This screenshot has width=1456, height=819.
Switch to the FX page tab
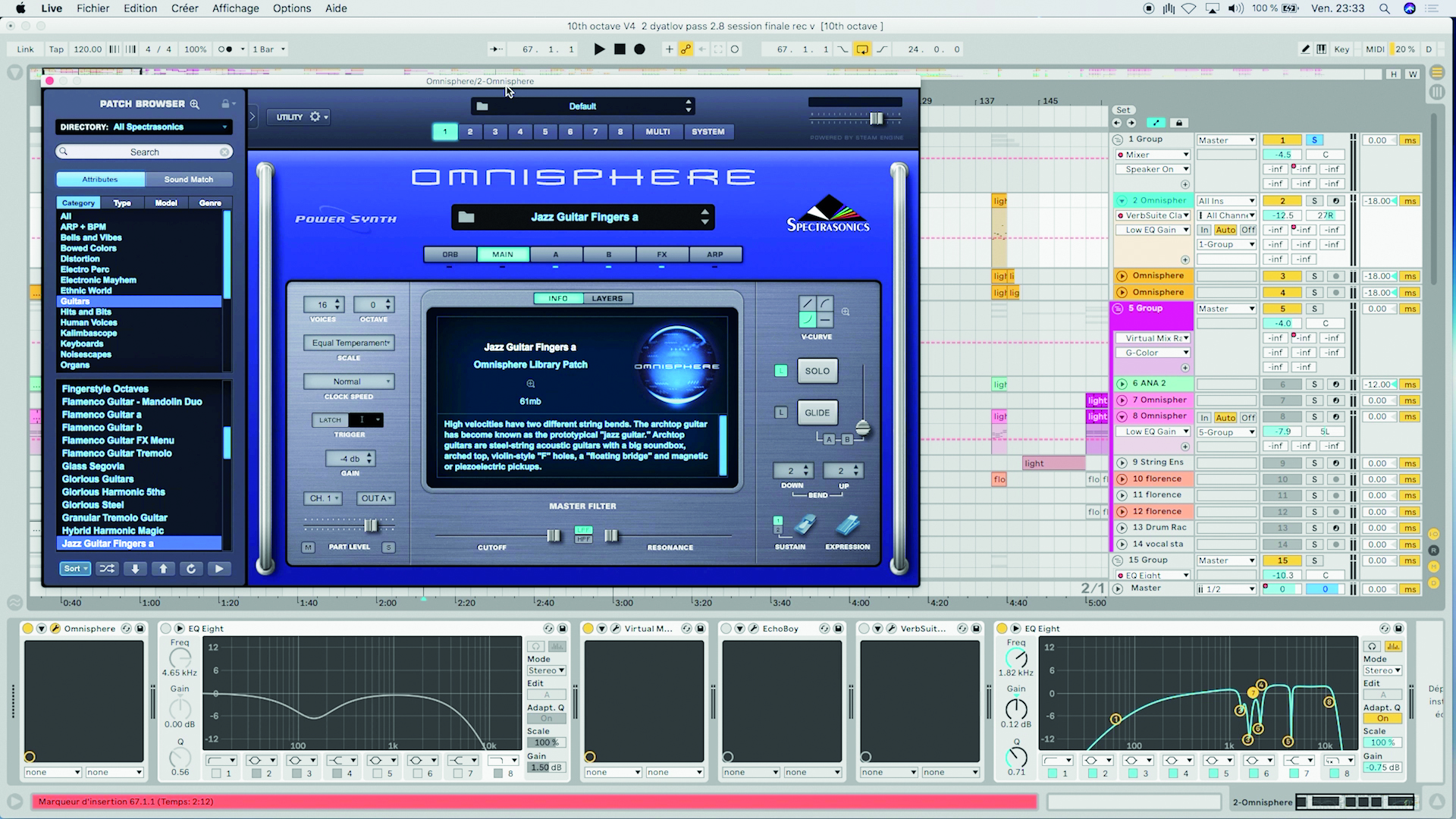(x=662, y=255)
